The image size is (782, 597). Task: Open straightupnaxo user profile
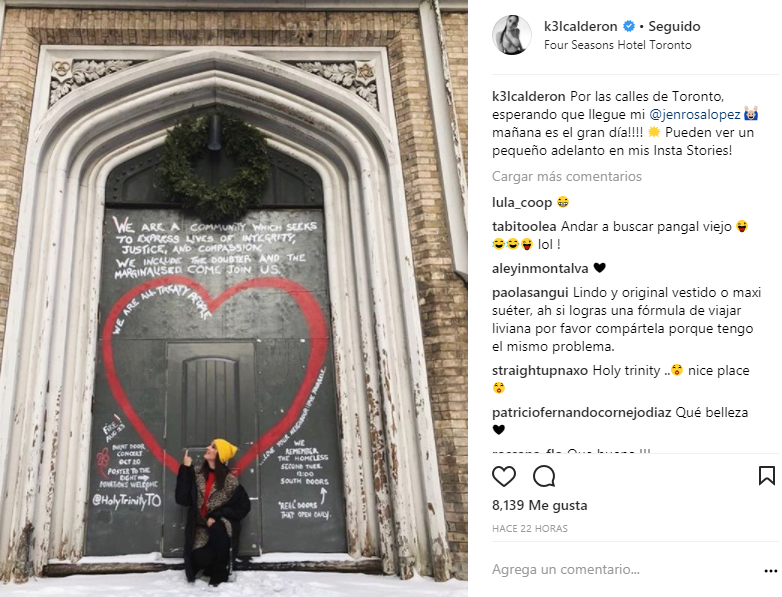[x=540, y=371]
